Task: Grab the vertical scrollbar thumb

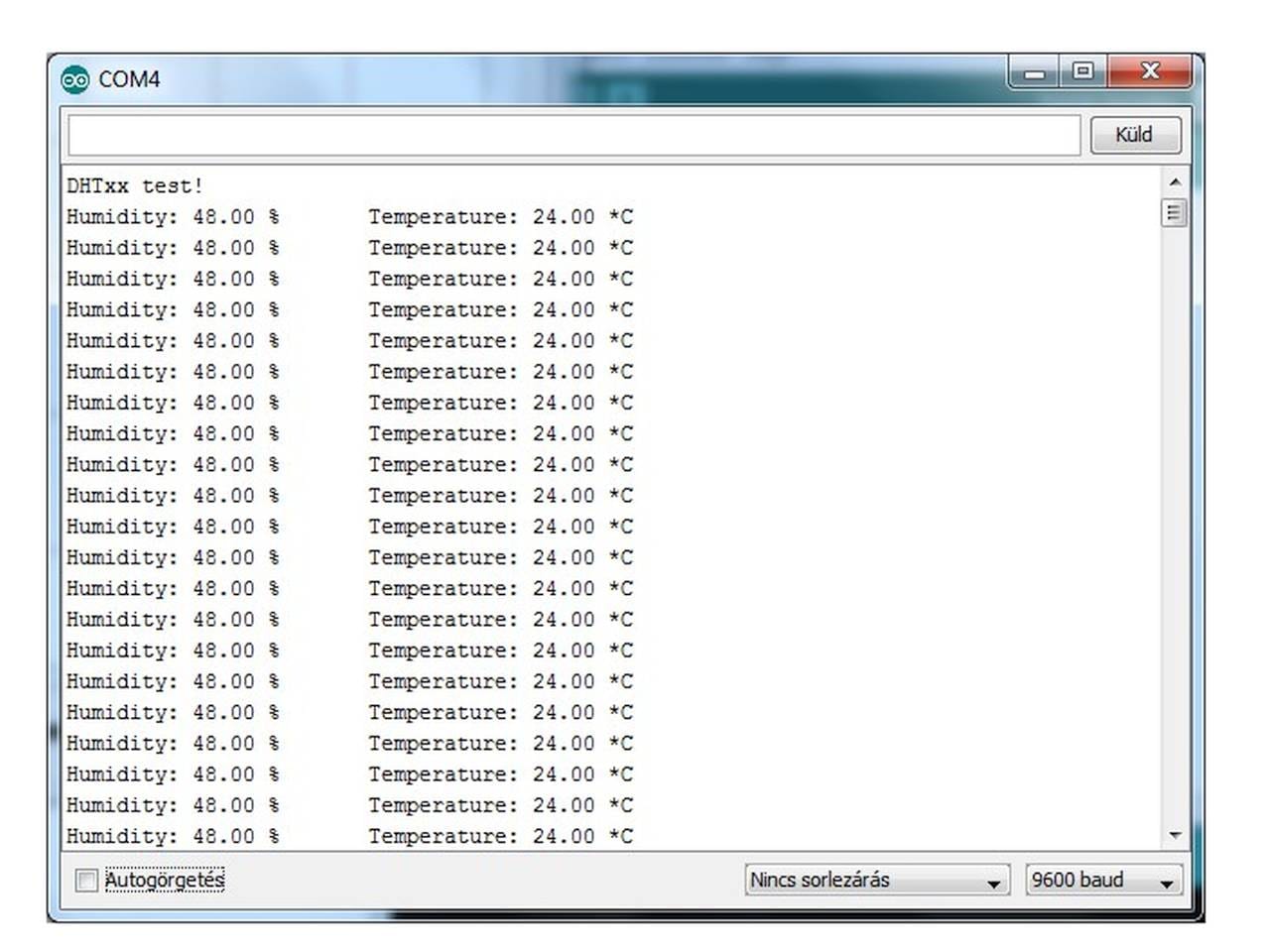Action: pyautogui.click(x=1175, y=213)
